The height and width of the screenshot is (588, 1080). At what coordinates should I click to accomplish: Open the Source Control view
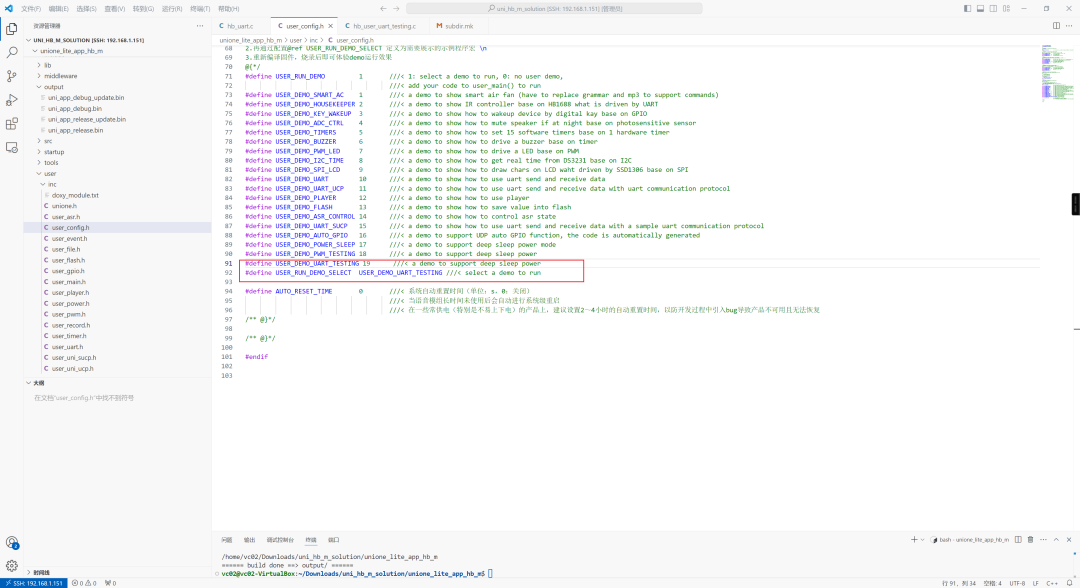12,76
